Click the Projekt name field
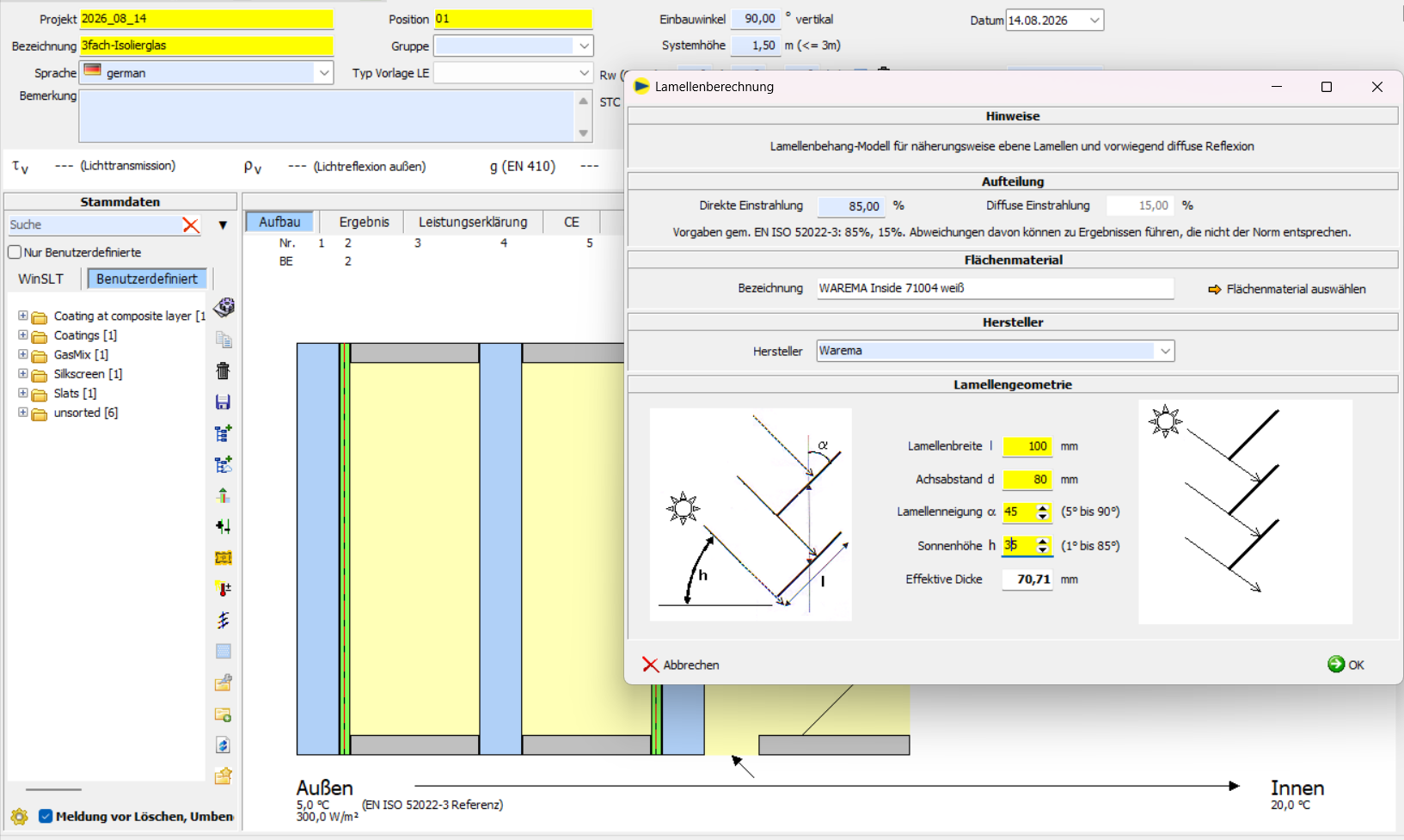Screen dimensions: 1404x840 coord(206,19)
